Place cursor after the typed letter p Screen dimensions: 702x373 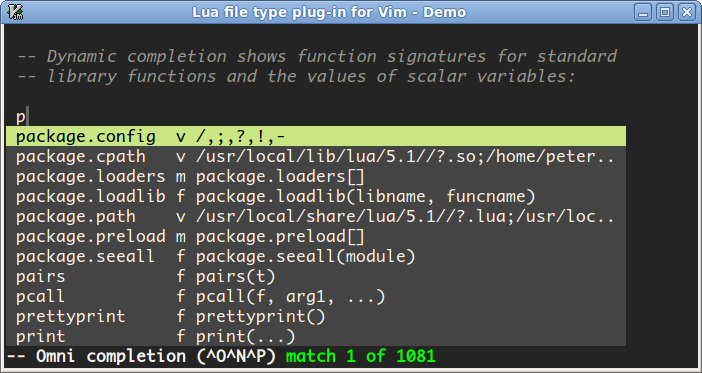(x=27, y=117)
